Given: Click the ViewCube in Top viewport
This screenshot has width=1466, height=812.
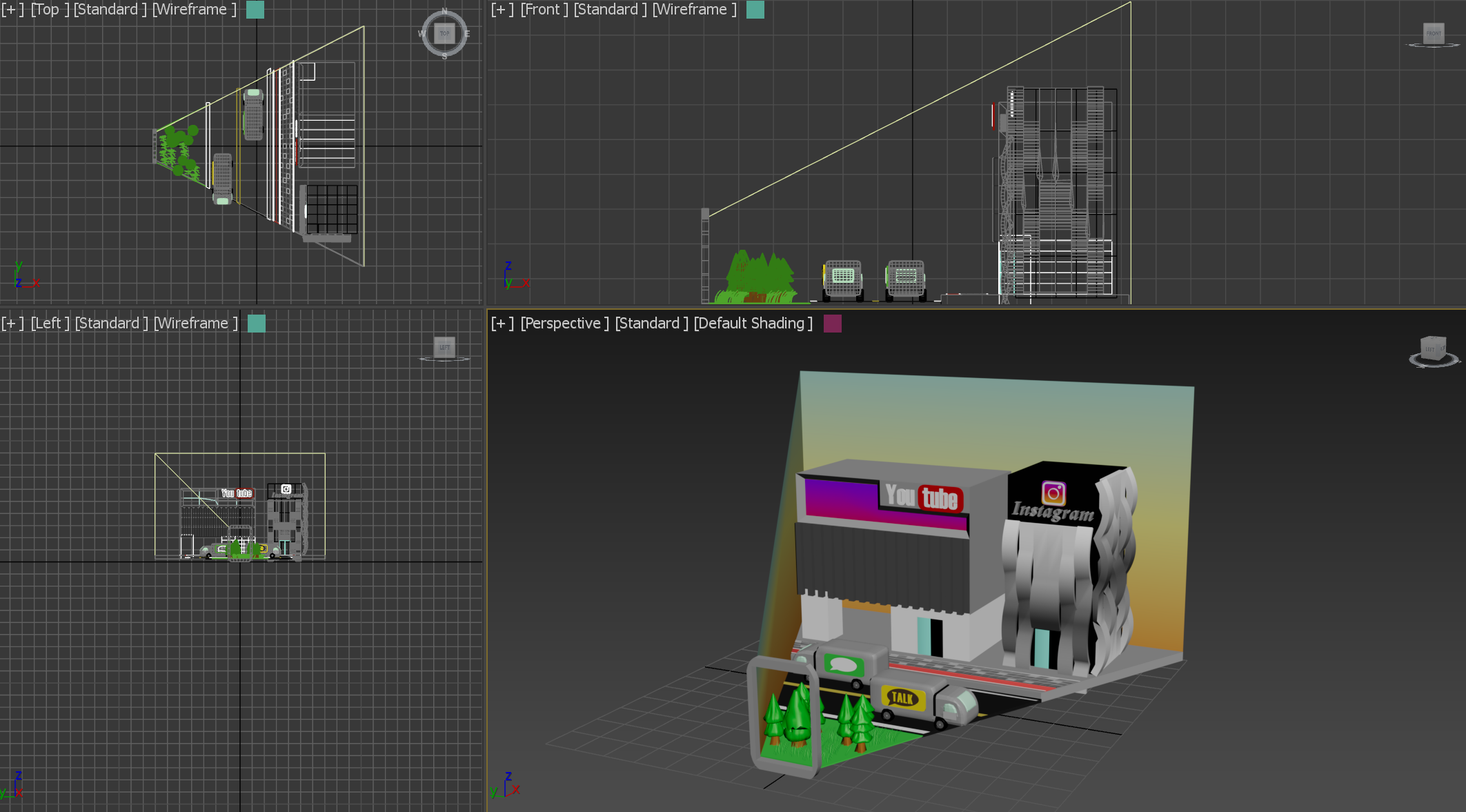Looking at the screenshot, I should [x=444, y=33].
